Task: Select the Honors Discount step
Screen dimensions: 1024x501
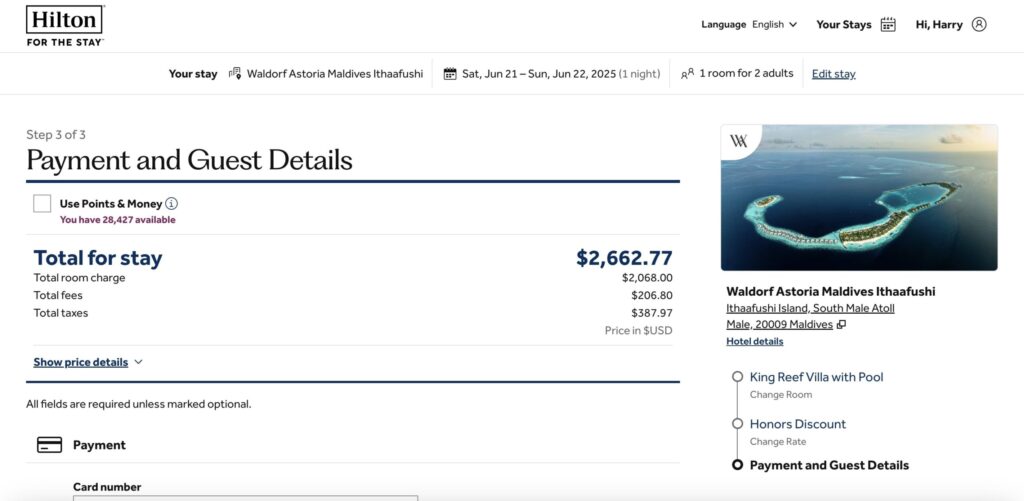Action: pos(797,424)
